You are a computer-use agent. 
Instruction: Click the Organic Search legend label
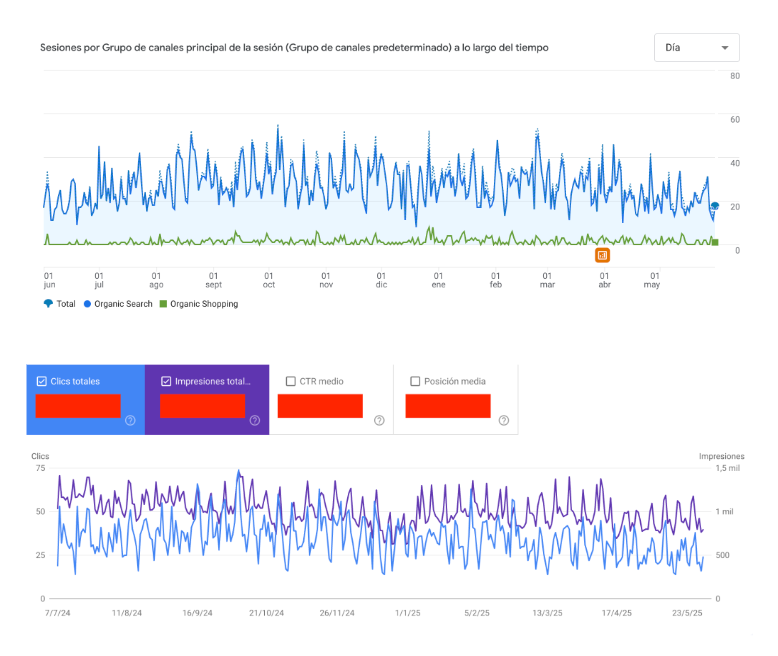point(123,304)
